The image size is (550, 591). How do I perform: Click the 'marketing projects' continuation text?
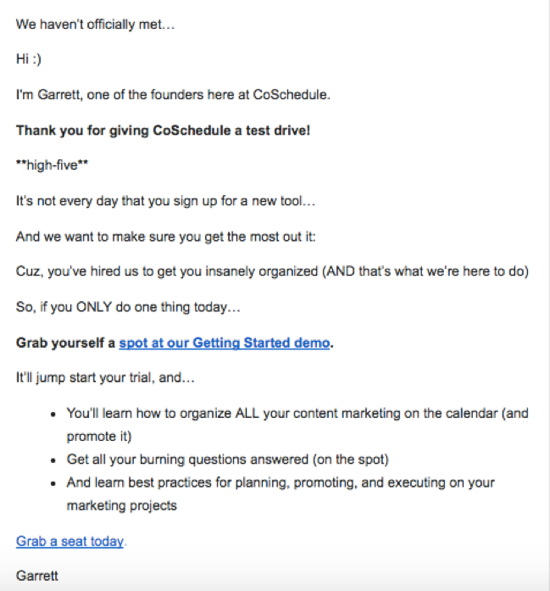(x=122, y=505)
